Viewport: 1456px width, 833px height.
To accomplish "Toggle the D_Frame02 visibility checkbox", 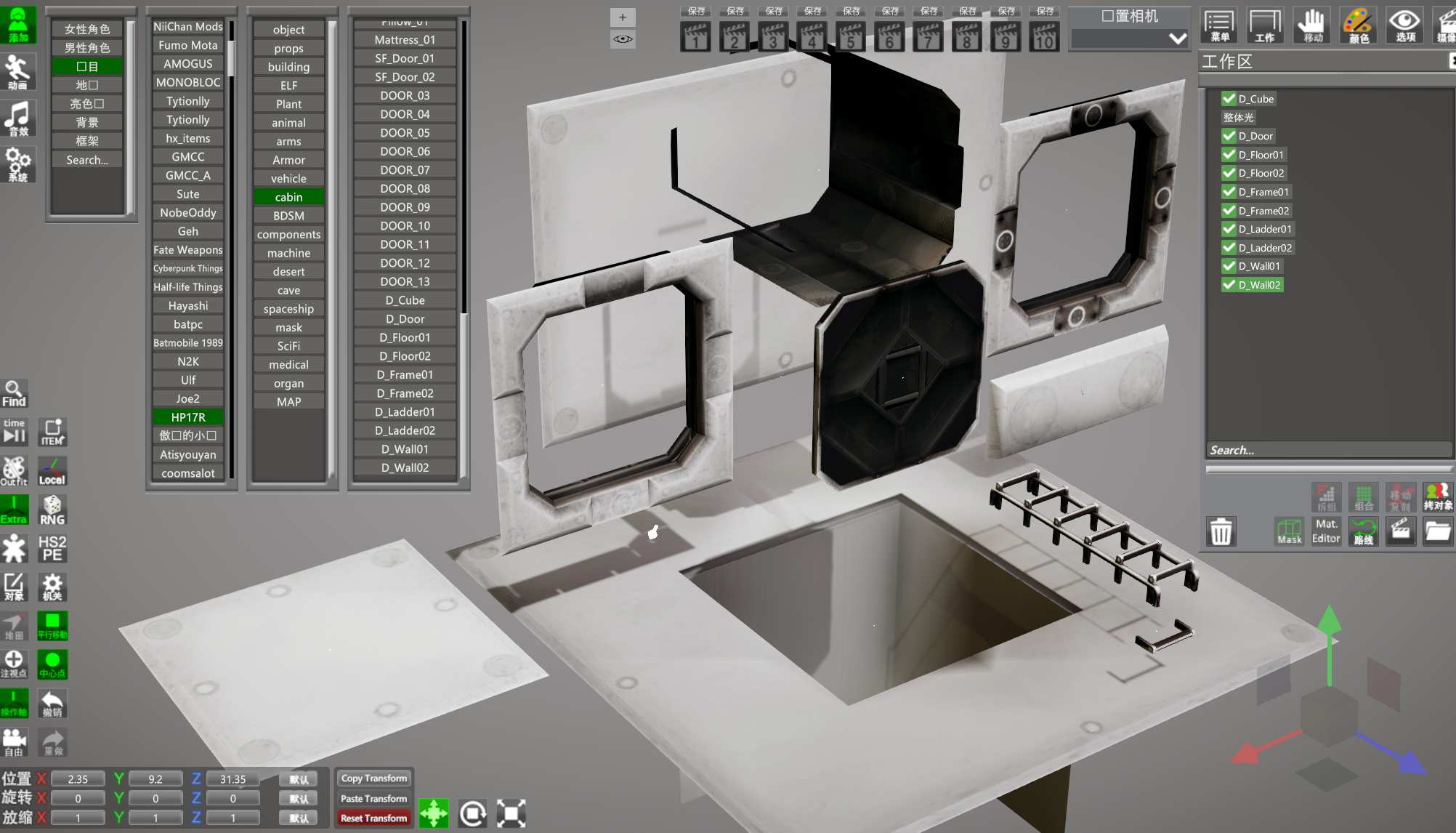I will tap(1229, 211).
